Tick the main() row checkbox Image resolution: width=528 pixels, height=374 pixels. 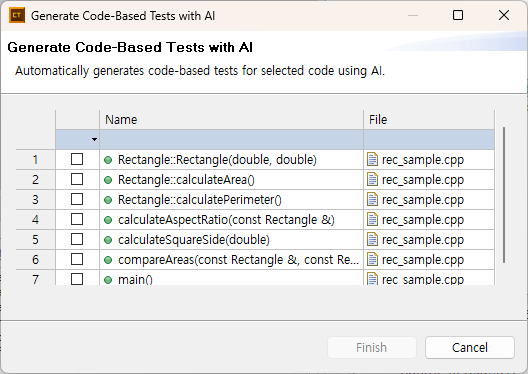[x=77, y=279]
